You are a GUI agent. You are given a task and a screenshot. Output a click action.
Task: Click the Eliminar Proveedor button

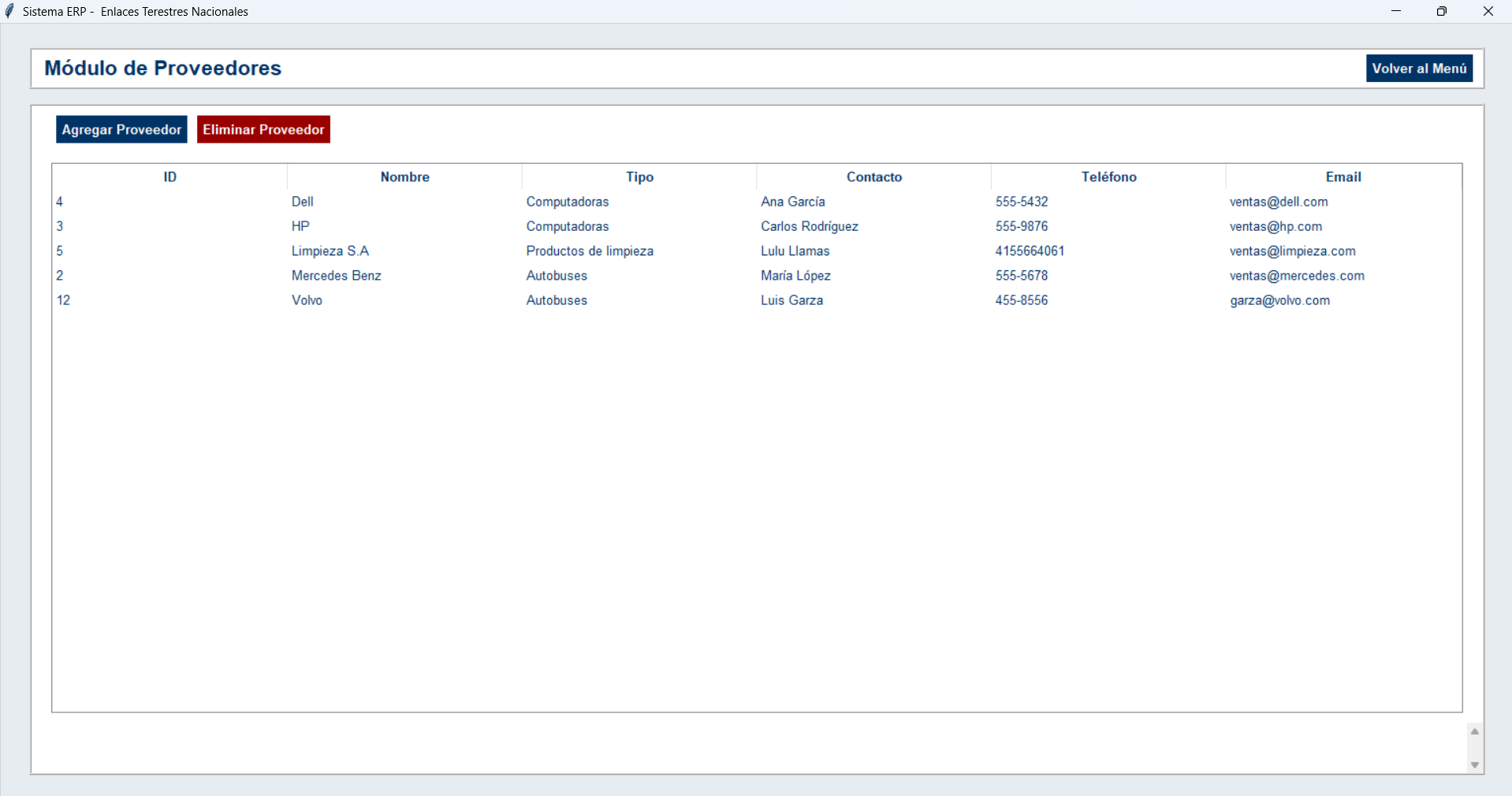263,129
